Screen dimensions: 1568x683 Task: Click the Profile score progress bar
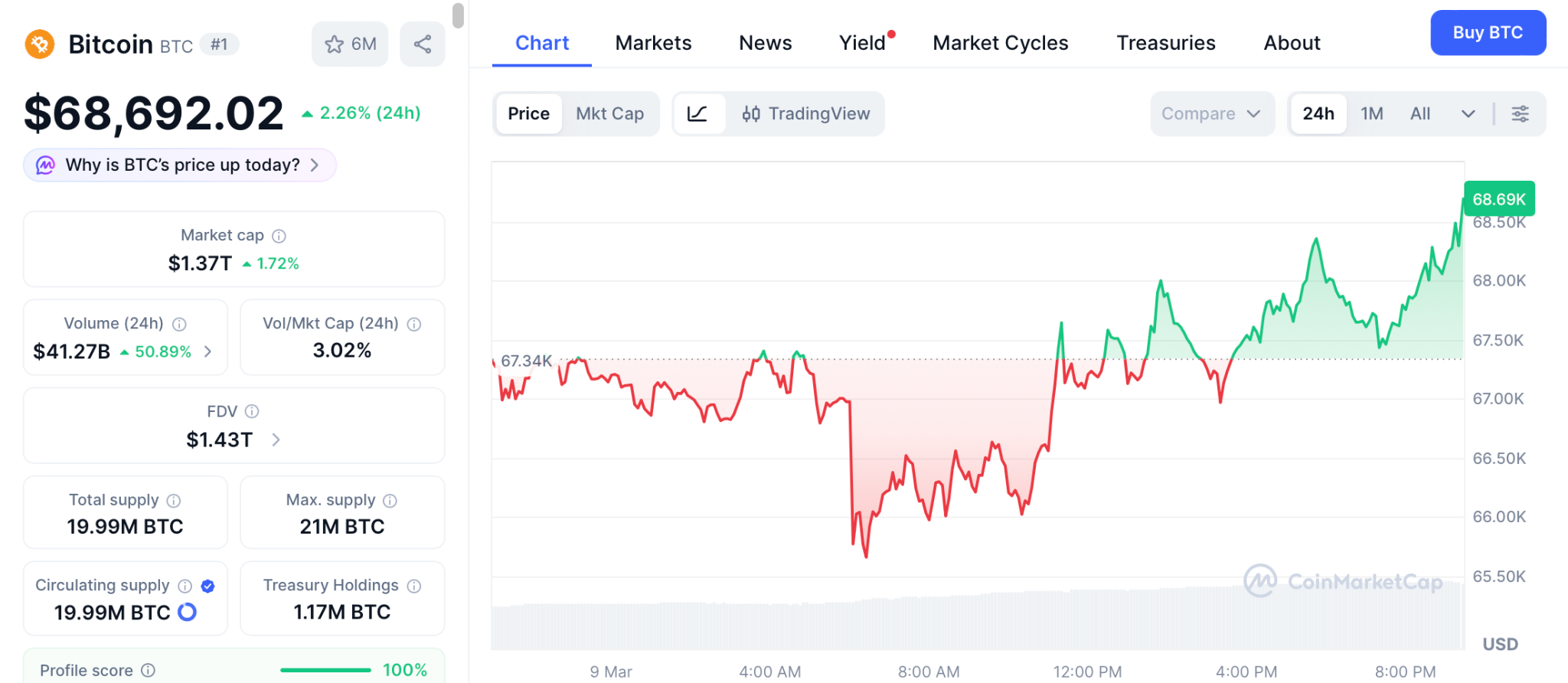pos(325,670)
